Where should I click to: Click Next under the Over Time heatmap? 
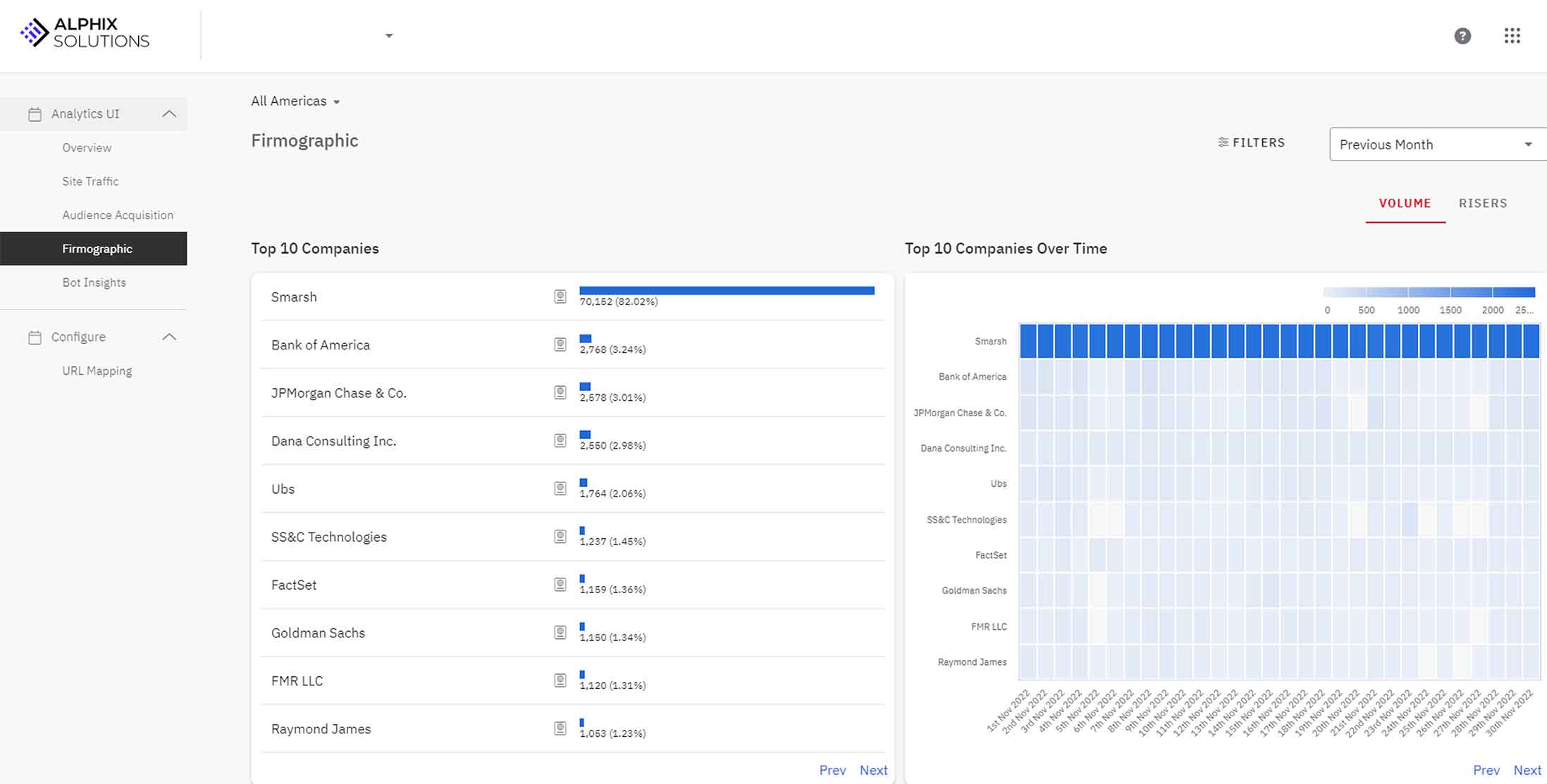(x=1527, y=770)
